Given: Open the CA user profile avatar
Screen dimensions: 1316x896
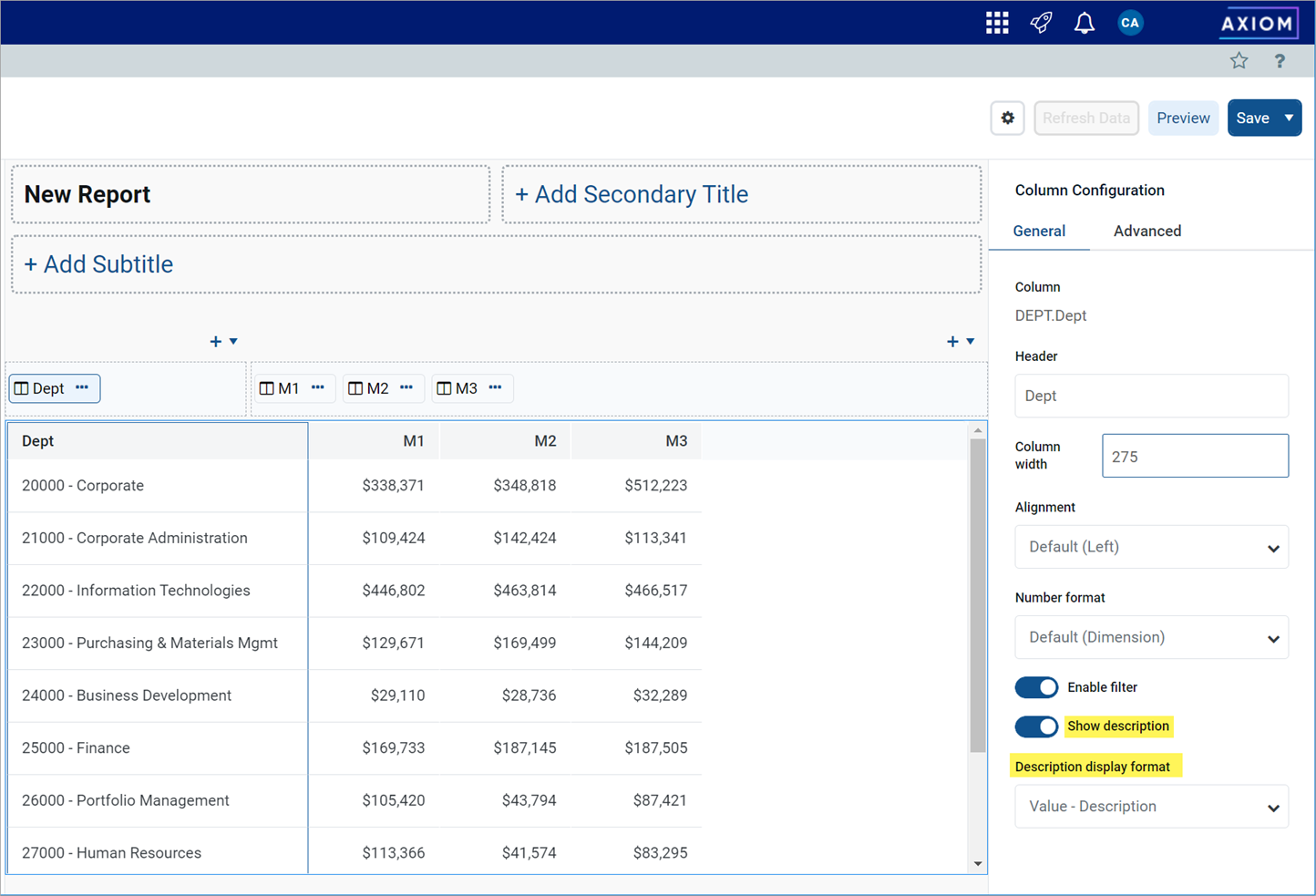Looking at the screenshot, I should click(1130, 23).
